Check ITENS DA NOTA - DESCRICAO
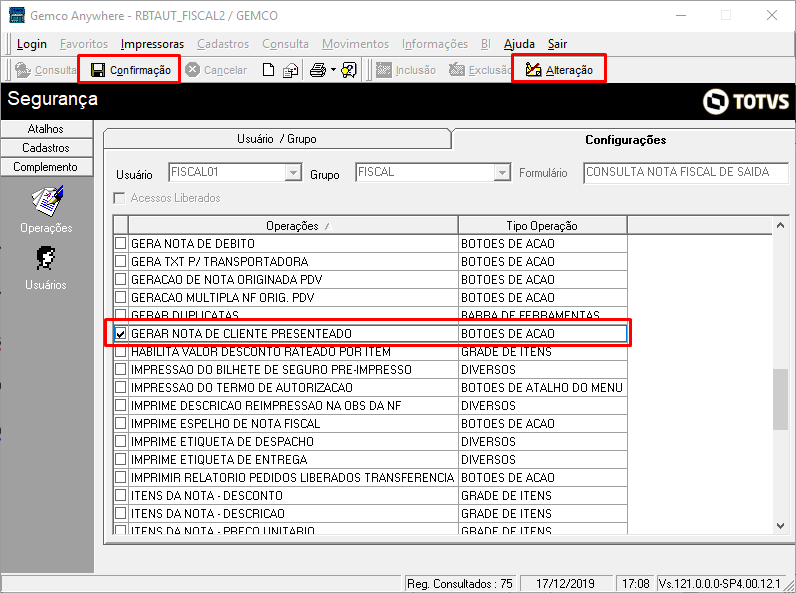This screenshot has height=593, width=796. [120, 513]
